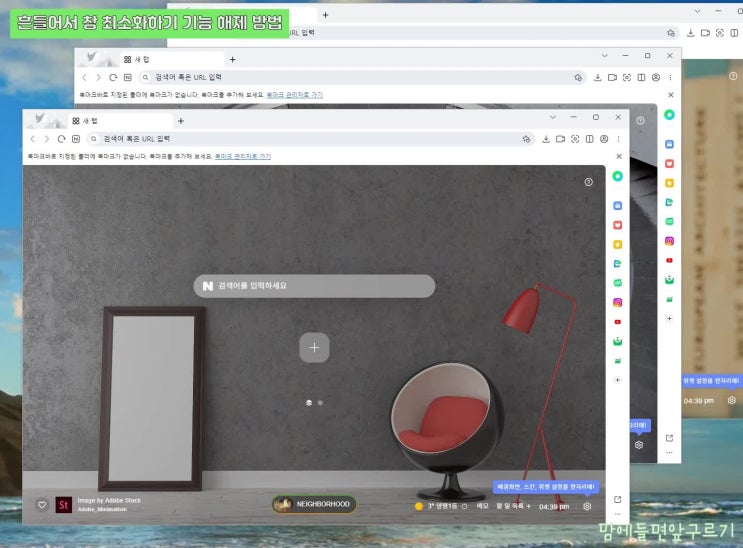The image size is (743, 548).
Task: Go back in the front Whale window
Action: [33, 139]
